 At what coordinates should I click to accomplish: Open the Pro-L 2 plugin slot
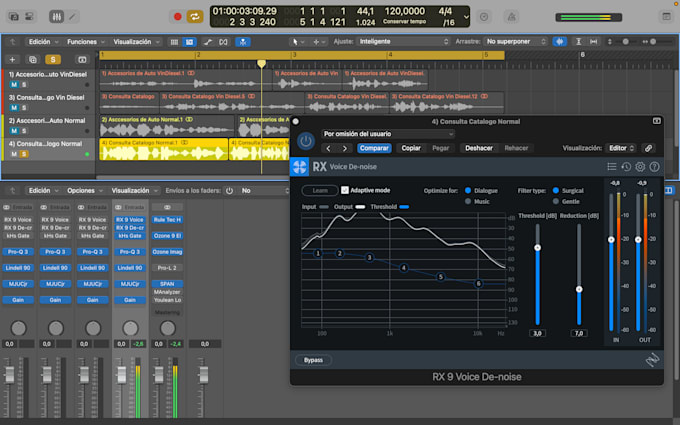tap(167, 268)
